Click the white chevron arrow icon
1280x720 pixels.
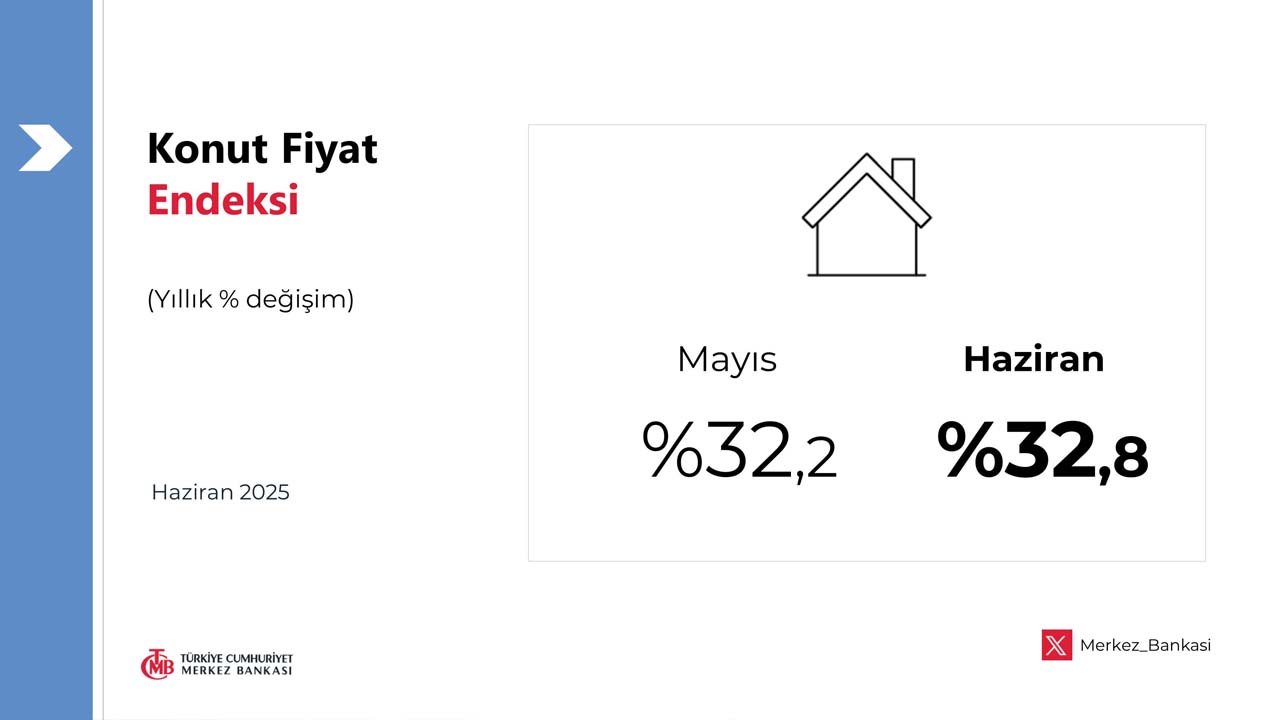[x=45, y=148]
